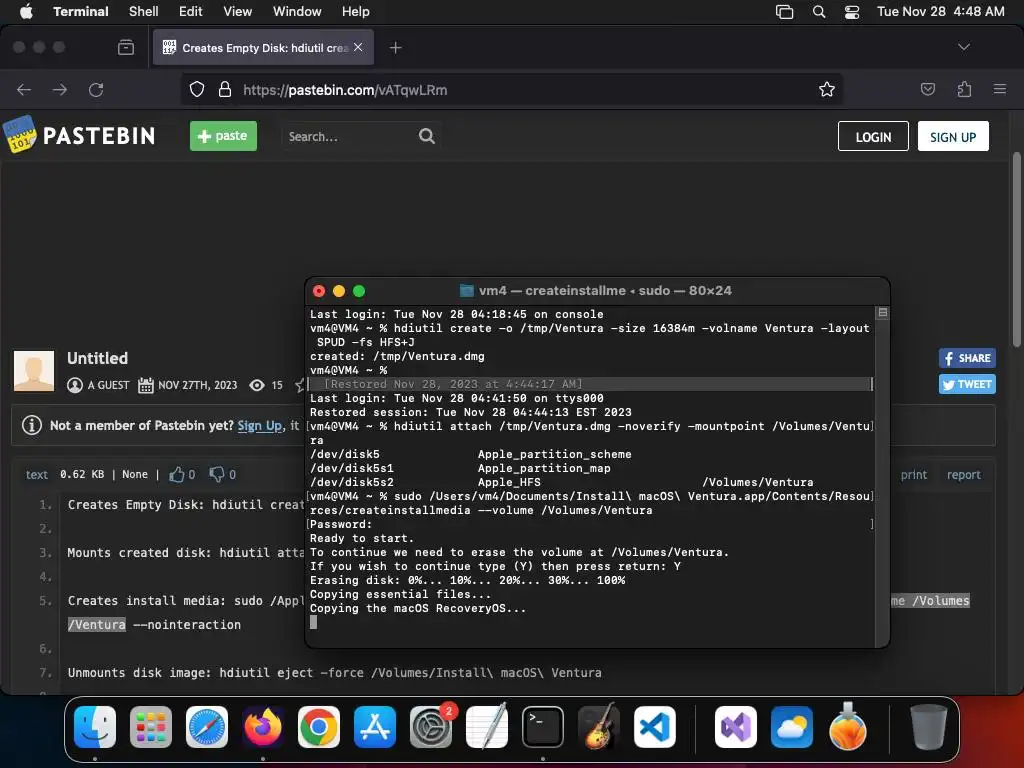Open the Weather app from the Dock
Screen dimensions: 1024x768
pos(792,726)
